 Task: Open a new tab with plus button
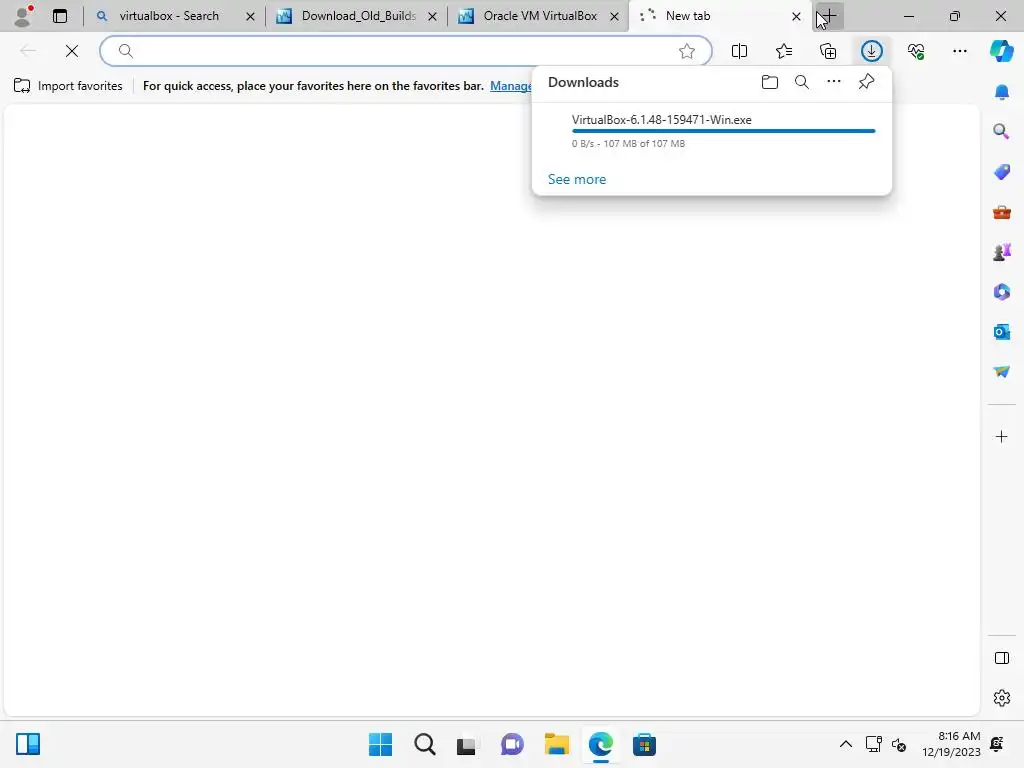click(x=829, y=16)
